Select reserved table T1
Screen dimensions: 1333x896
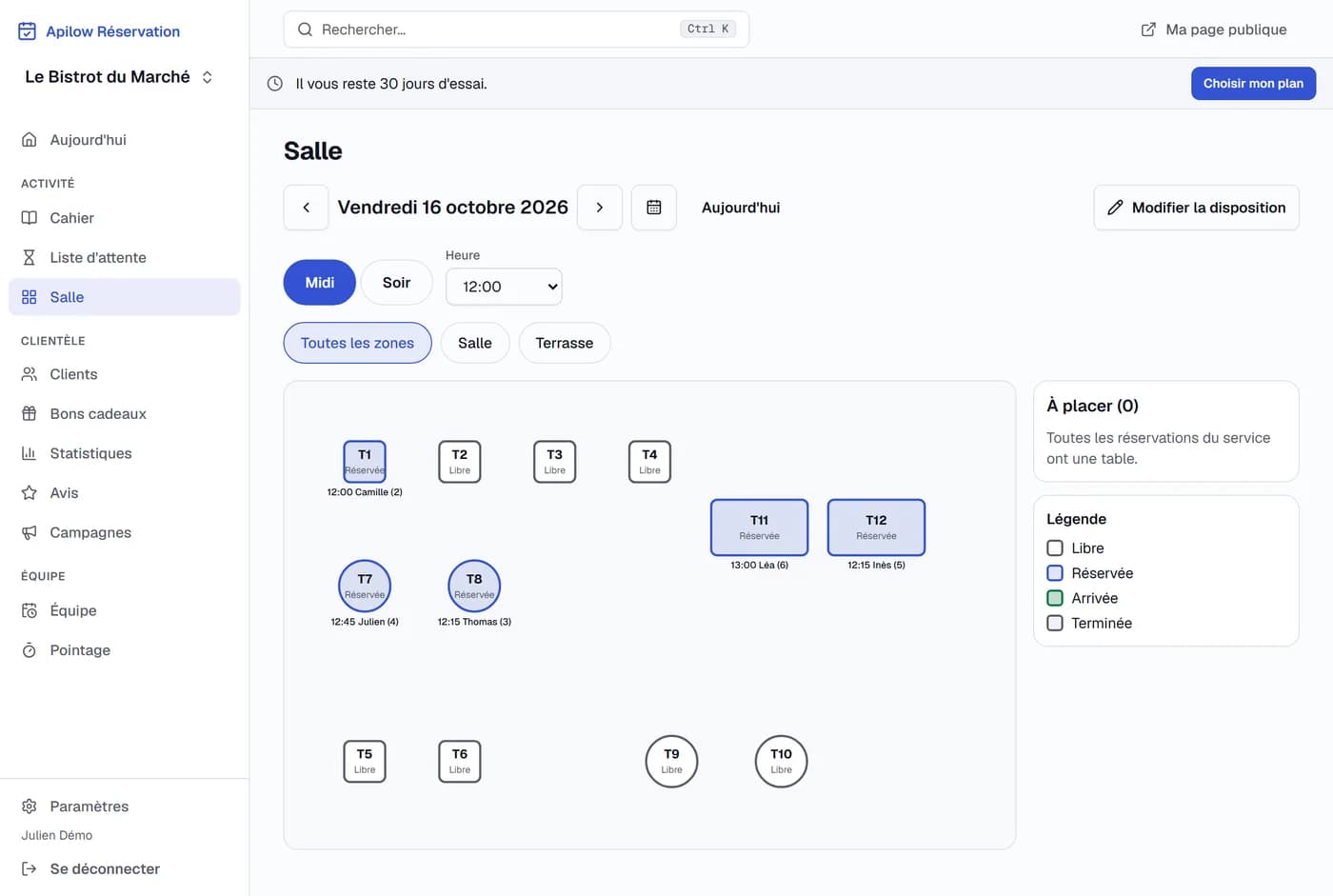(365, 462)
